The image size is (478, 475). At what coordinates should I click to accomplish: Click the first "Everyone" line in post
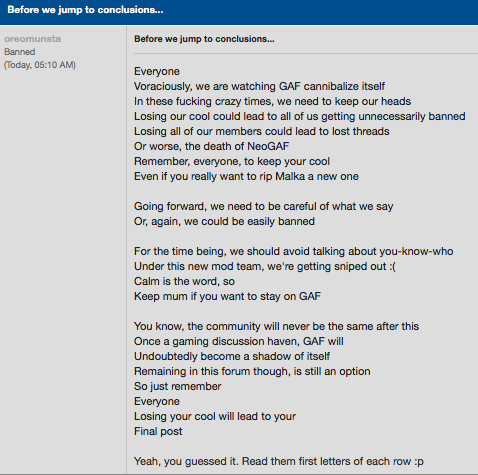pyautogui.click(x=157, y=71)
